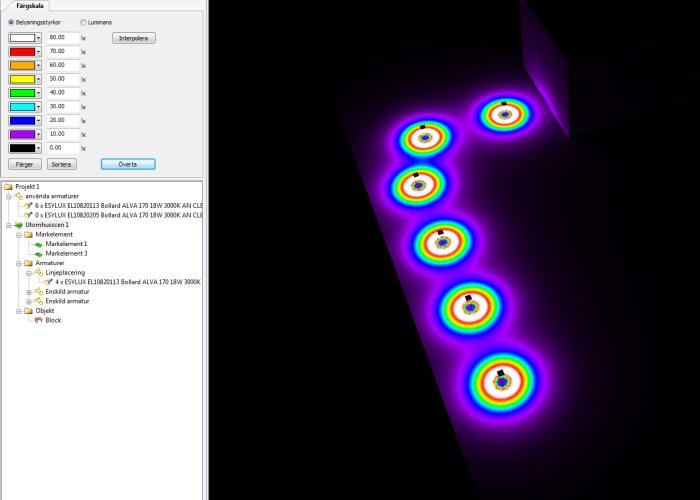700x500 pixels.
Task: Click the white color swatch at 80.00 lx
Action: click(22, 38)
